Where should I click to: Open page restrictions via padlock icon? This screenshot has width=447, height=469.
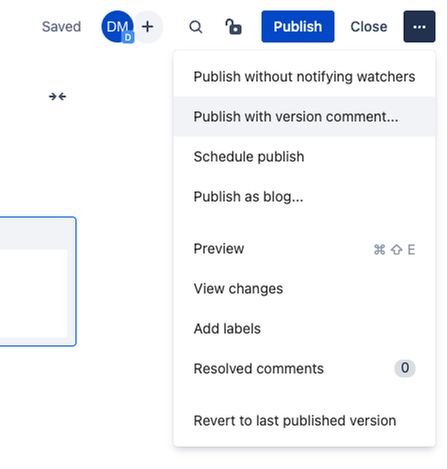[233, 27]
